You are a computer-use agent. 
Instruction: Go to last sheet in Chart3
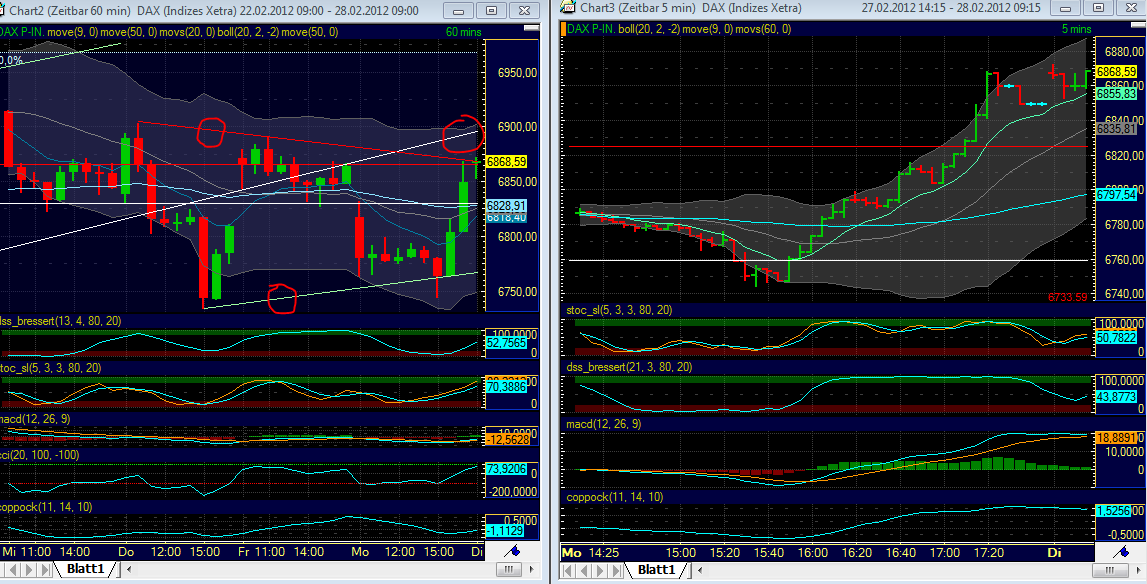click(614, 569)
